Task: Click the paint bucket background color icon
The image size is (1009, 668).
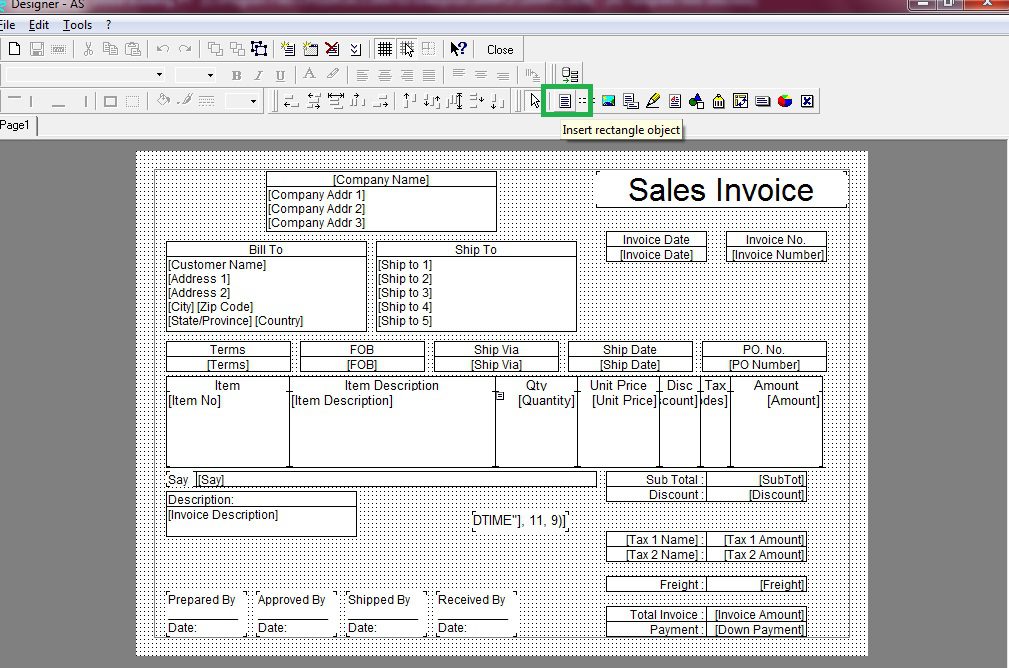Action: coord(163,101)
